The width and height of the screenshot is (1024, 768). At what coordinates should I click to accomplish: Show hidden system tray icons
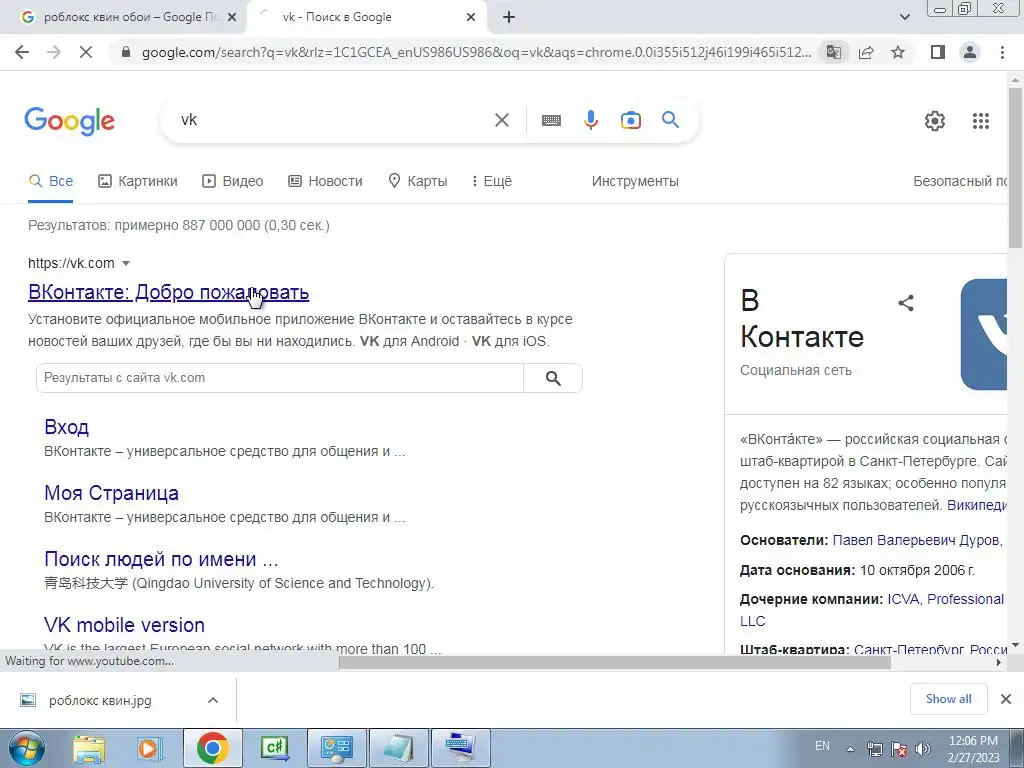tap(850, 749)
